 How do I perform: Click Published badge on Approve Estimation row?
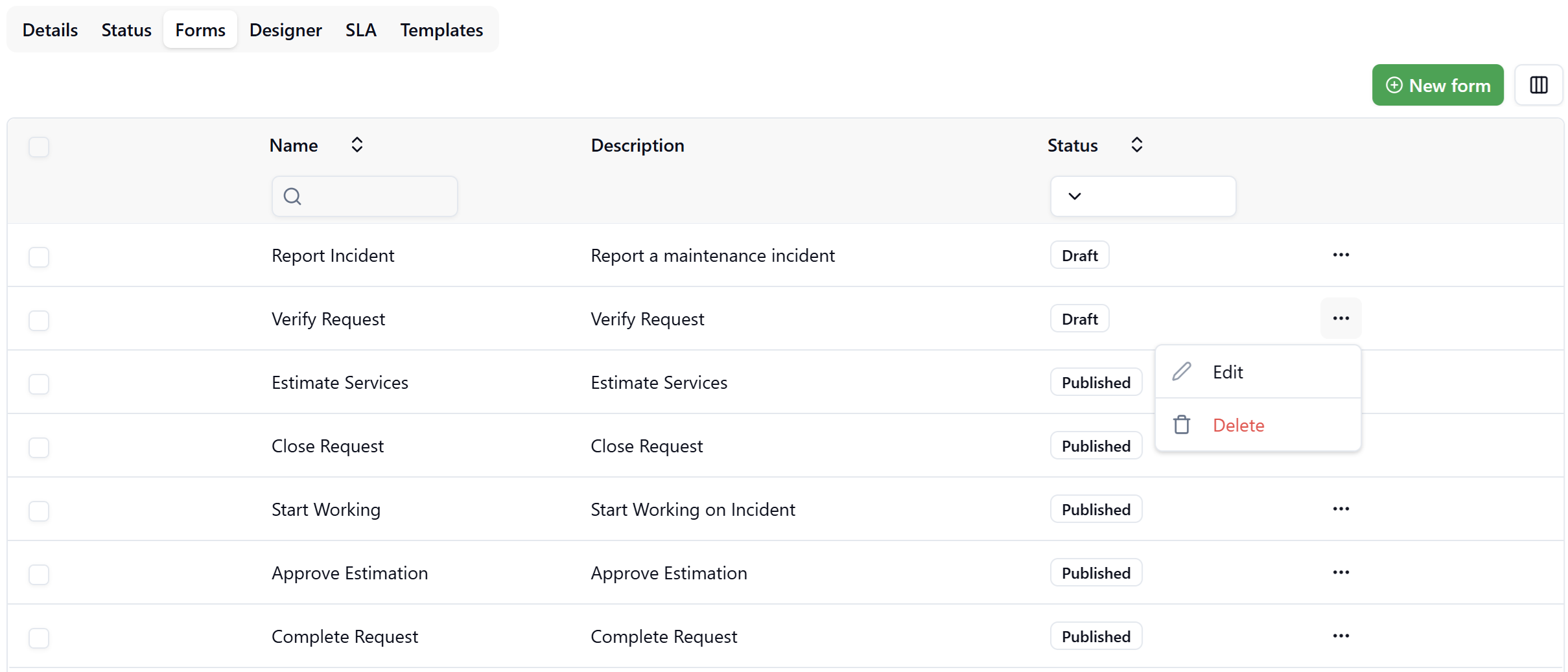(1096, 573)
